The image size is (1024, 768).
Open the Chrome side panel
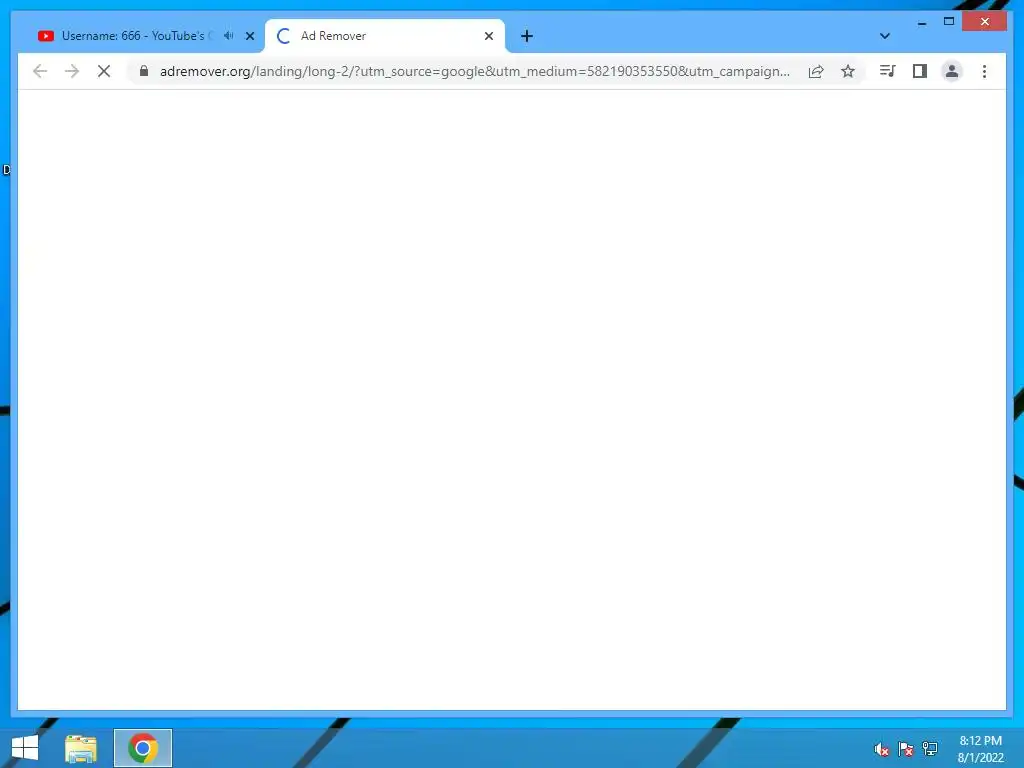point(920,71)
